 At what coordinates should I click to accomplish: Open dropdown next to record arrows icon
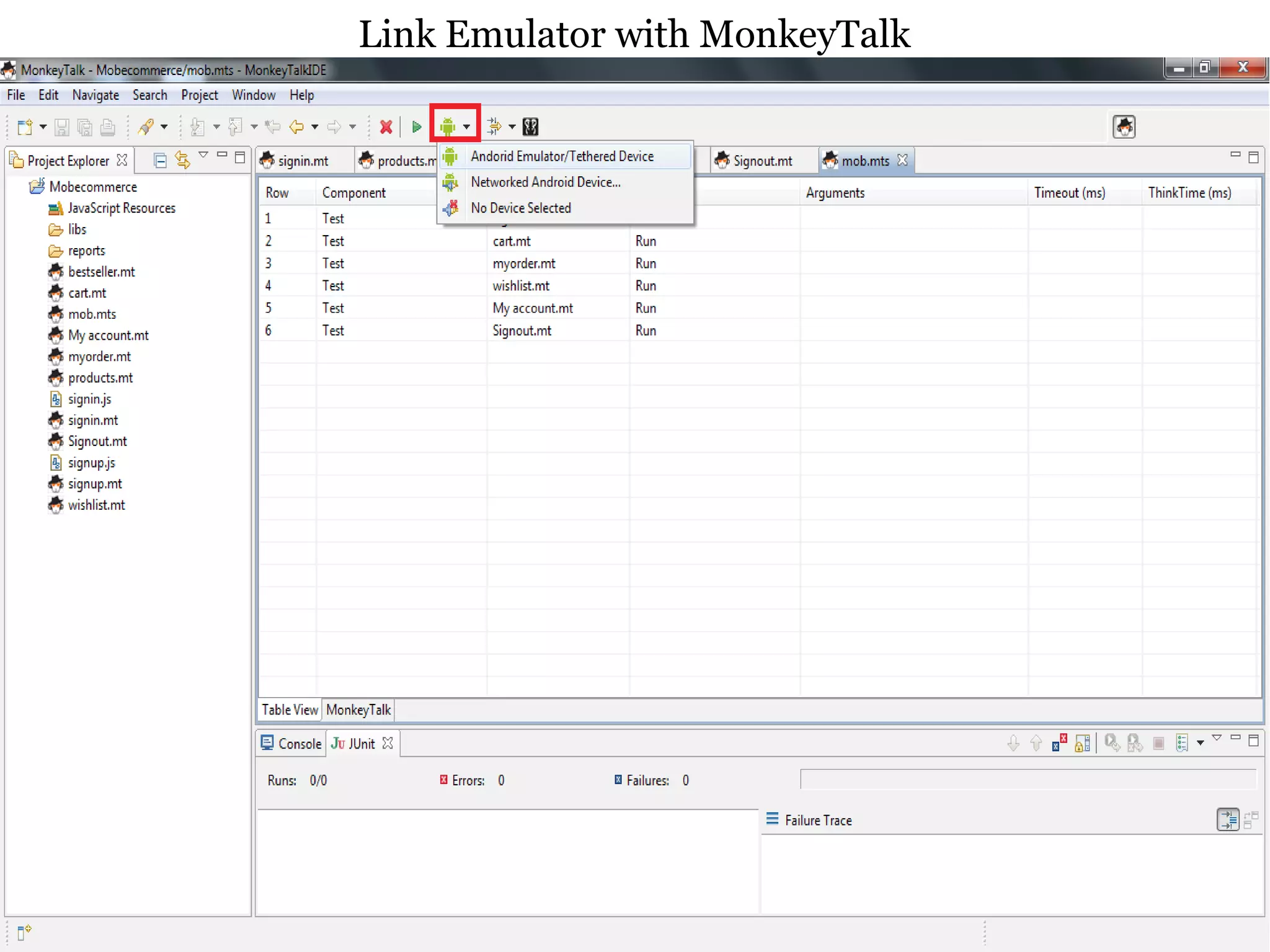(512, 127)
